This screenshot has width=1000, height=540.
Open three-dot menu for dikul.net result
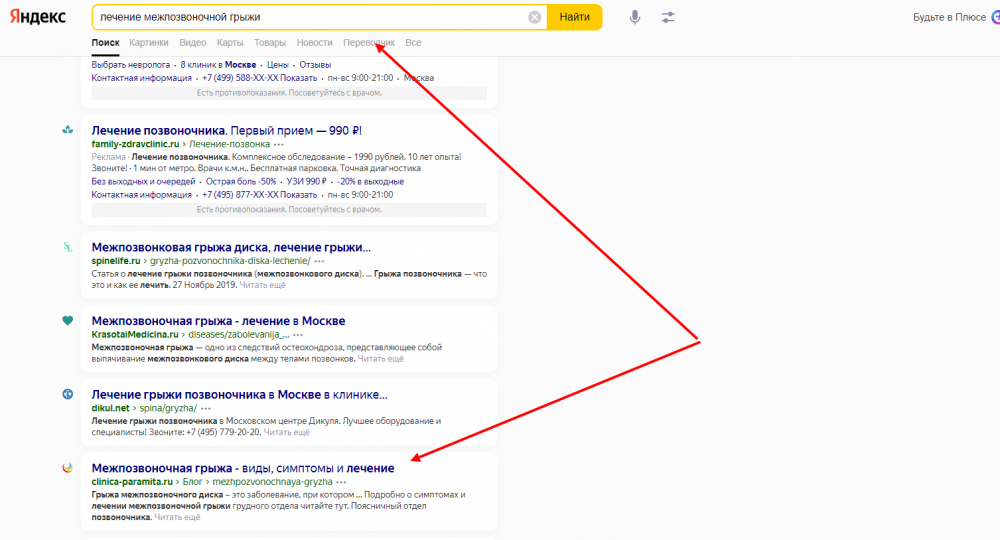coord(205,408)
